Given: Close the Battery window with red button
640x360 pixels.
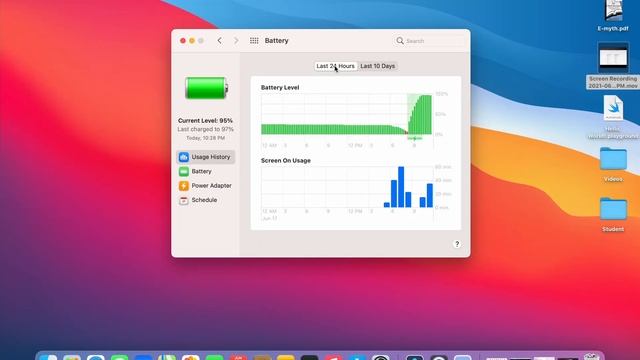Looking at the screenshot, I should click(183, 40).
